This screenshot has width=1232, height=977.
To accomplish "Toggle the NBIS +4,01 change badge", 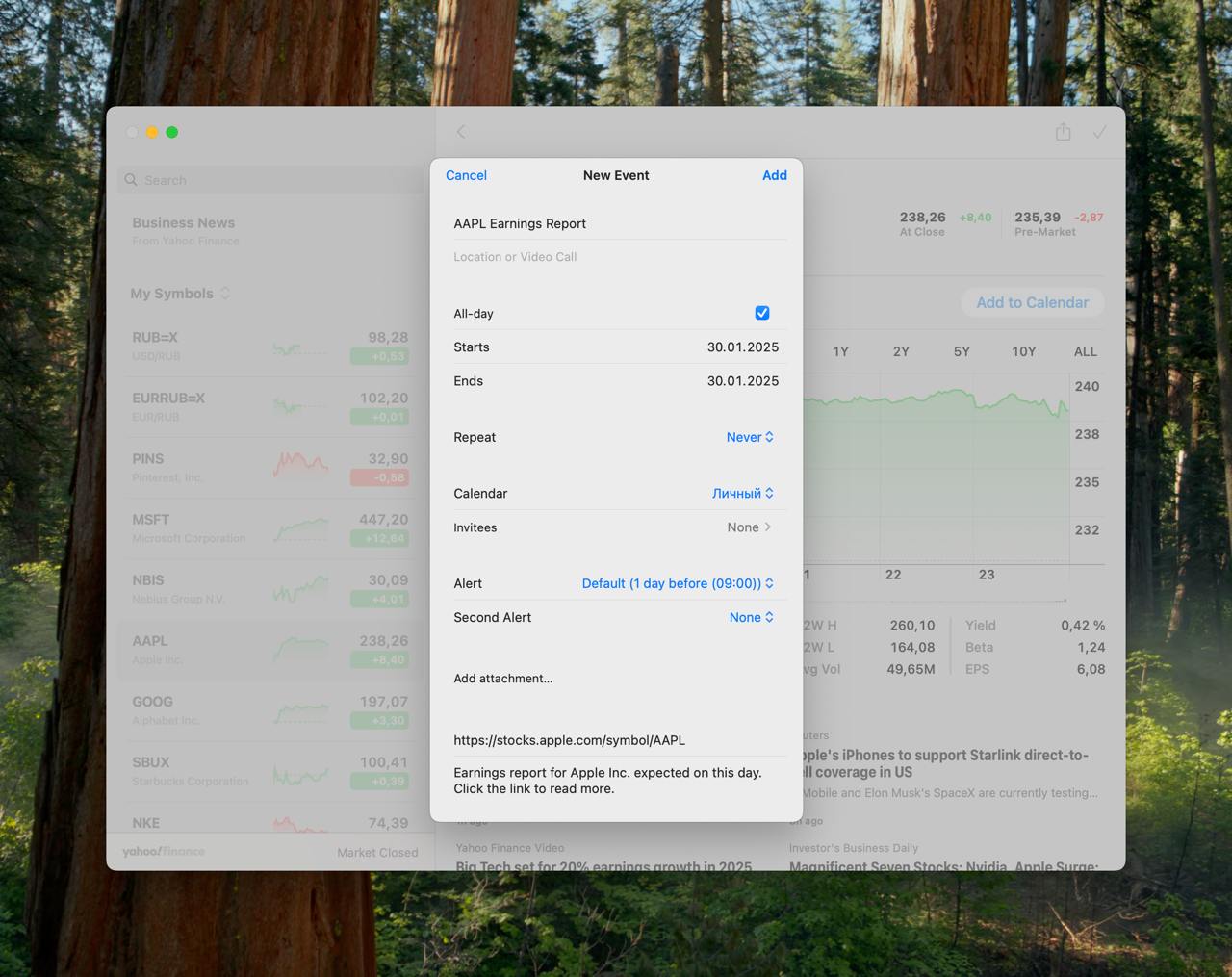I will coord(379,600).
